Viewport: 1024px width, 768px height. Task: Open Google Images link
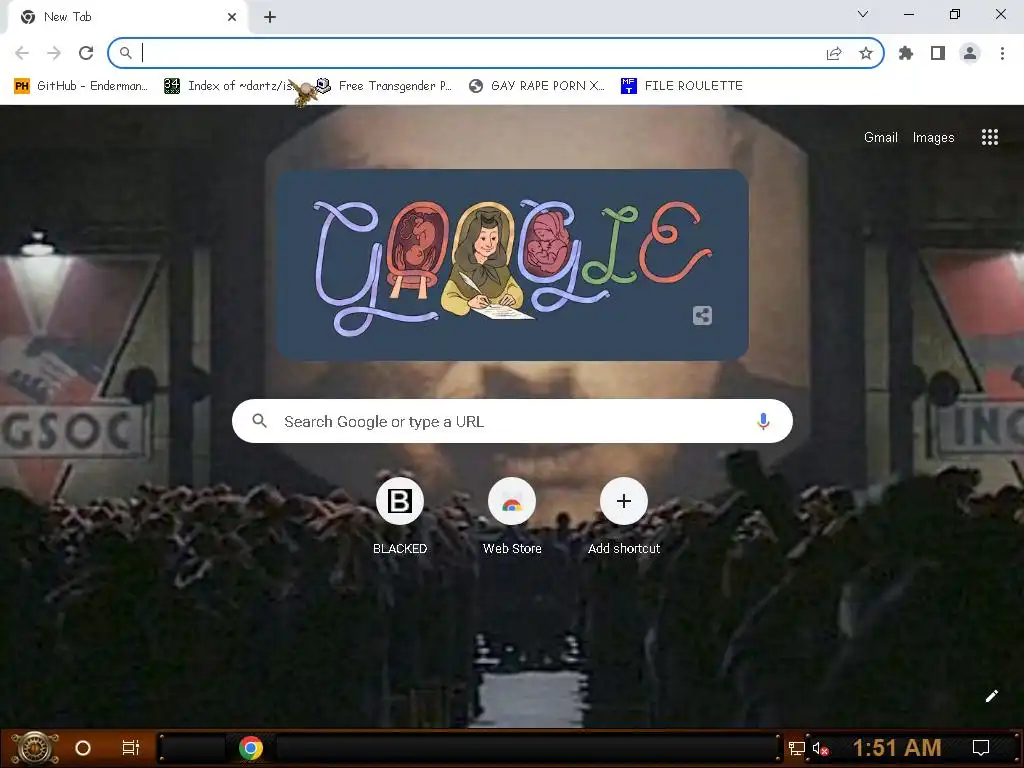[933, 137]
